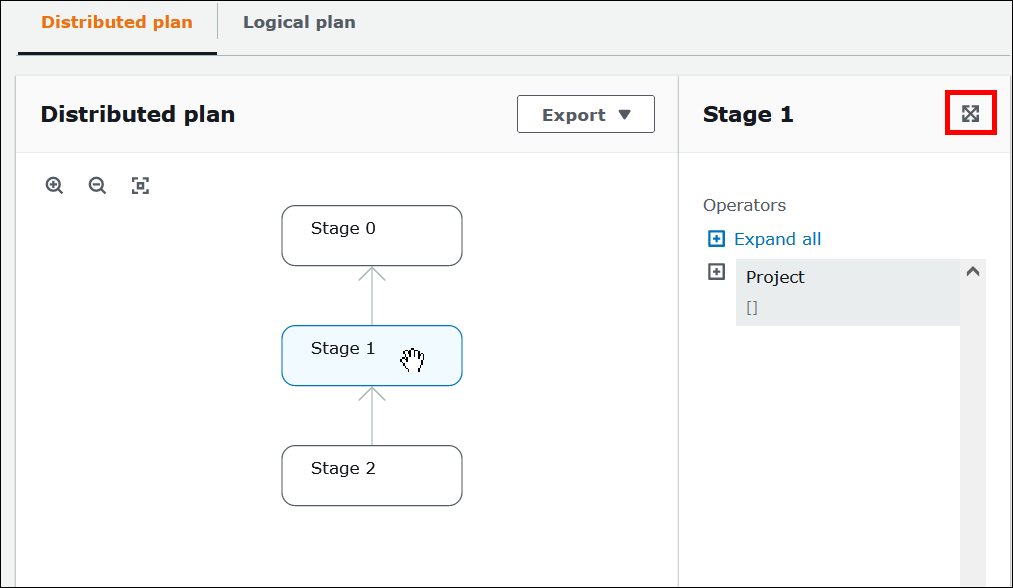Select the Stage 2 node
Viewport: 1013px width, 588px height.
click(x=371, y=475)
